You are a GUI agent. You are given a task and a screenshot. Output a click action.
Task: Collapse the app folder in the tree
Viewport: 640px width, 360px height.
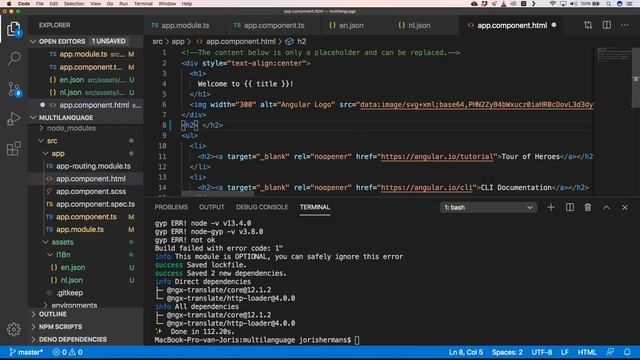coord(58,153)
